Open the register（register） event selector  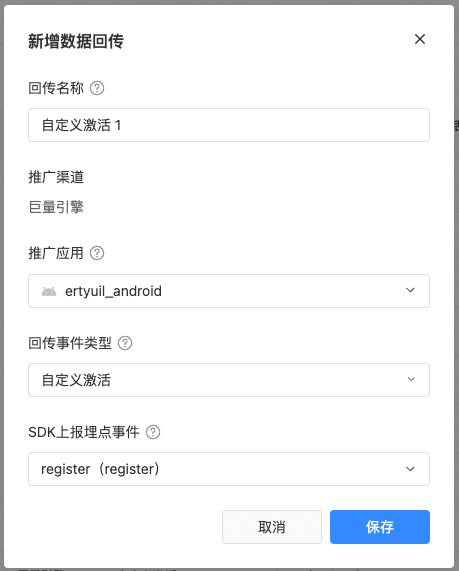[x=229, y=469]
